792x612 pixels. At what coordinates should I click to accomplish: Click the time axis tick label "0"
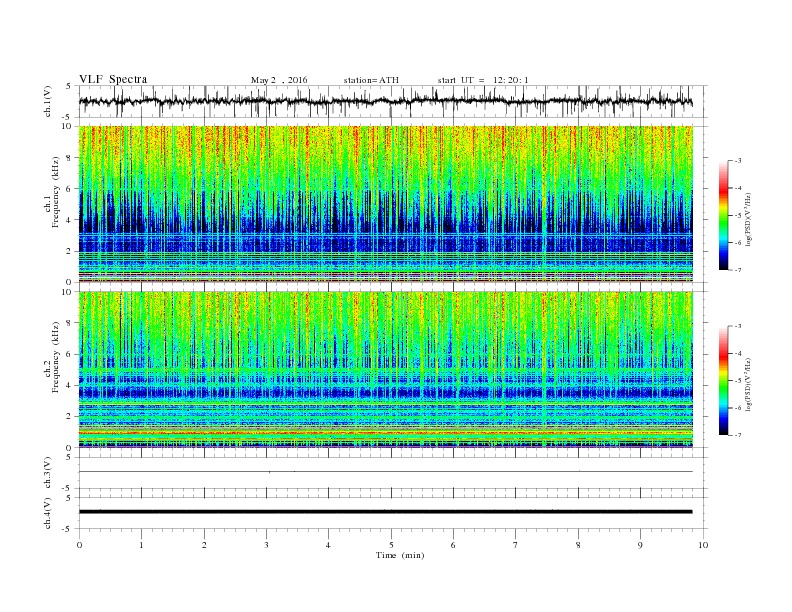coord(79,545)
